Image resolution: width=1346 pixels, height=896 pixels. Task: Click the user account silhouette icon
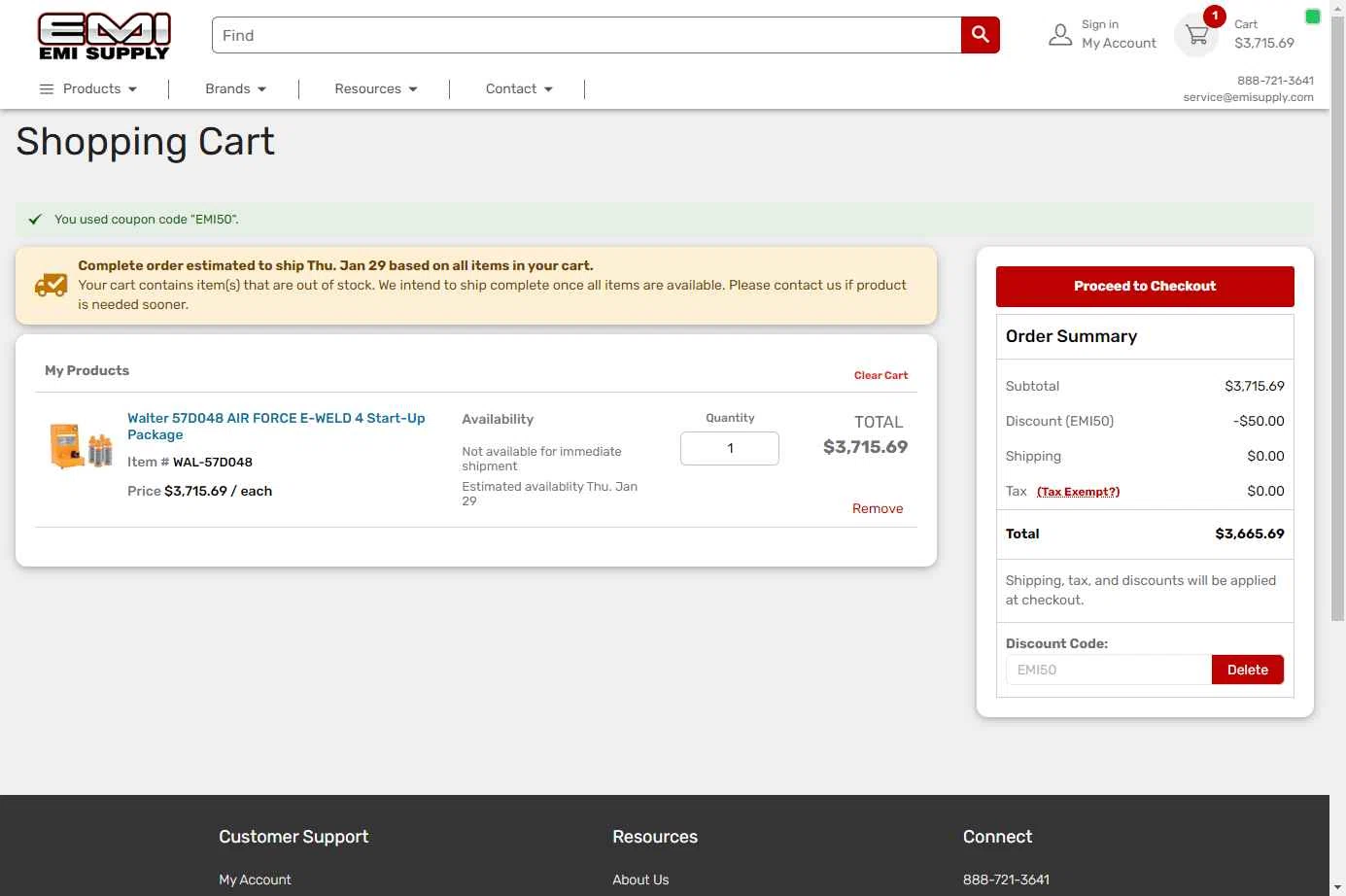pyautogui.click(x=1060, y=35)
